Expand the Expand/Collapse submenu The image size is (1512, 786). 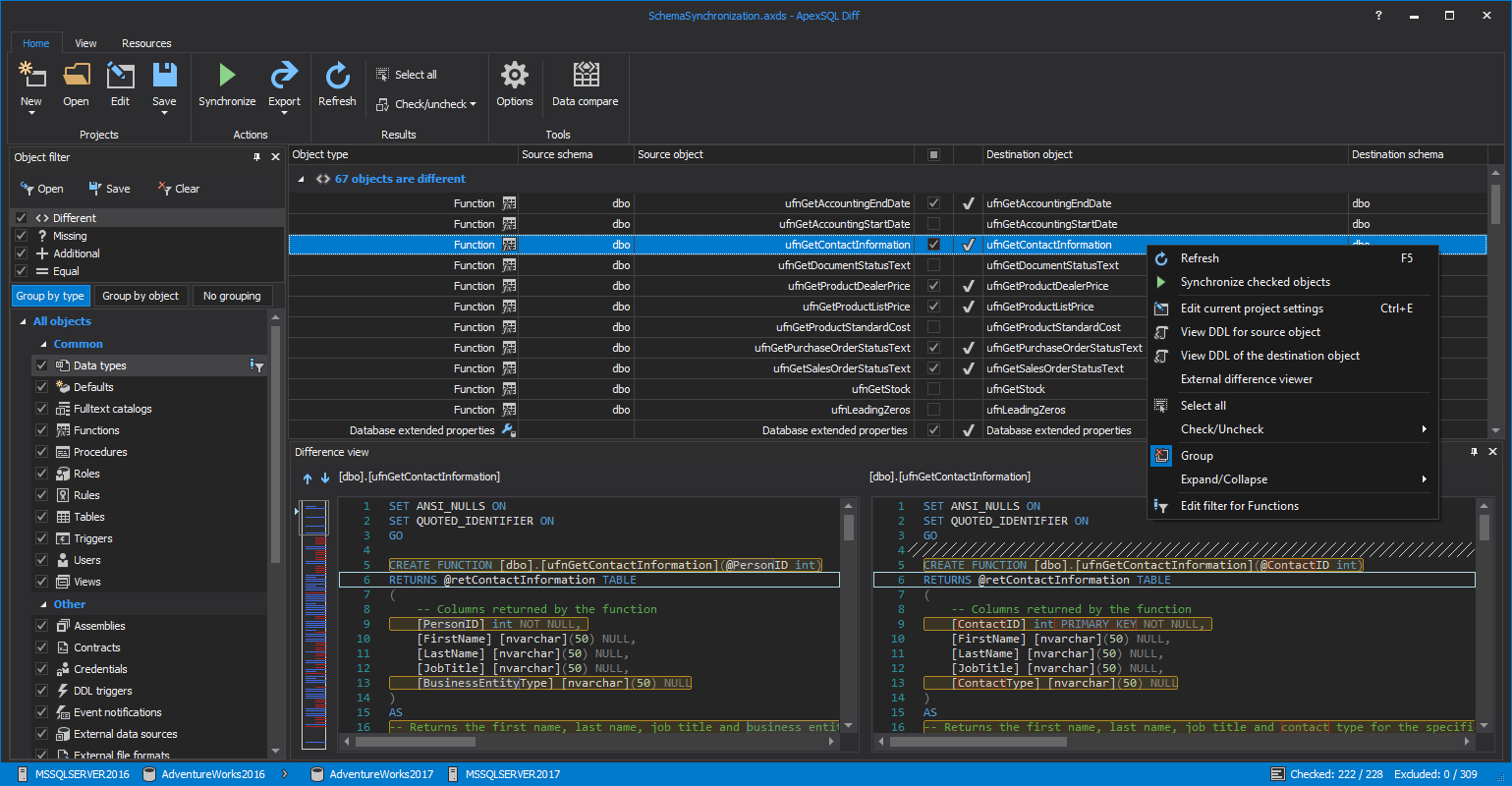point(1293,479)
